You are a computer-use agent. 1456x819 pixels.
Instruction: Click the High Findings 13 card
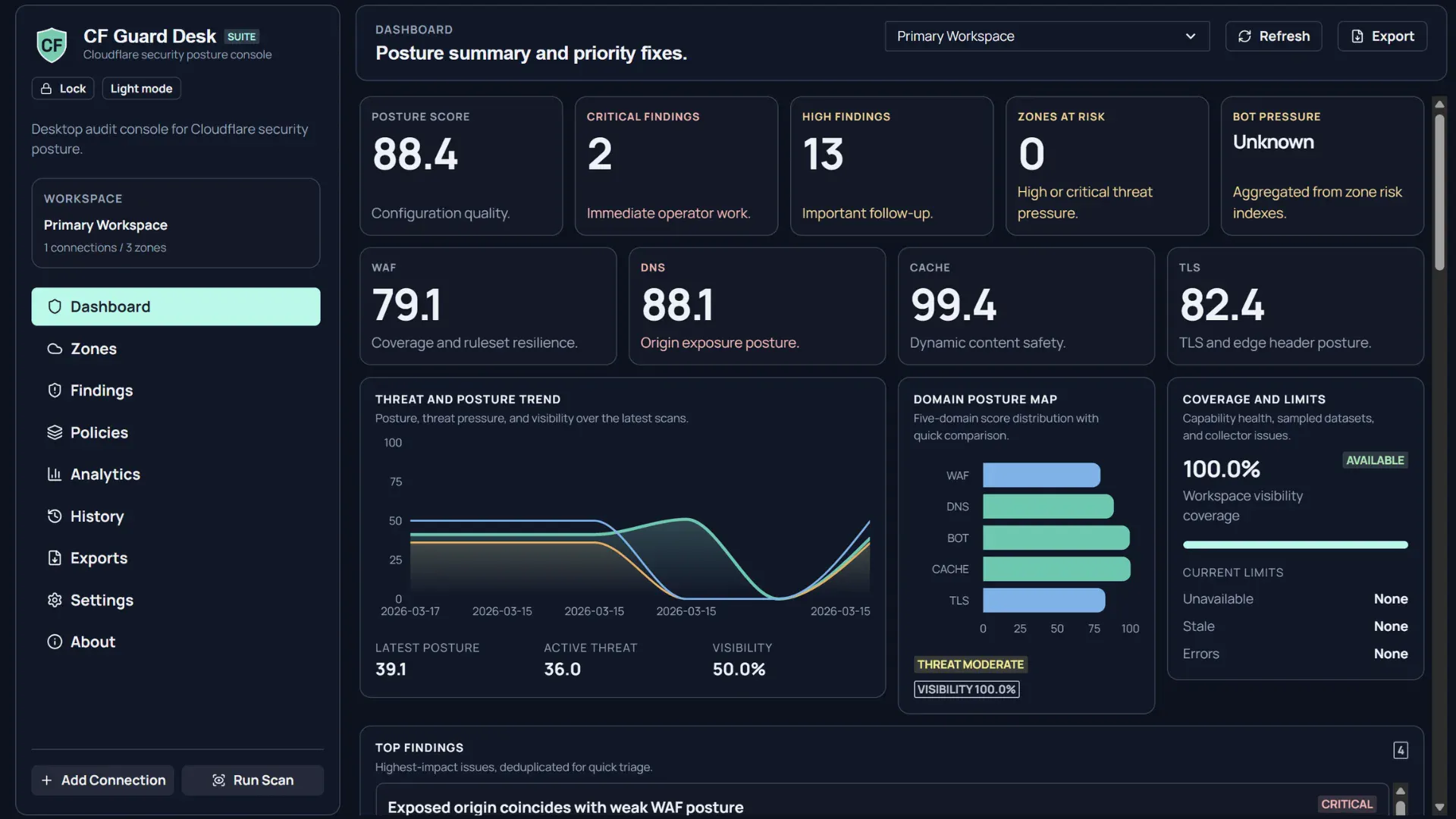coord(892,166)
